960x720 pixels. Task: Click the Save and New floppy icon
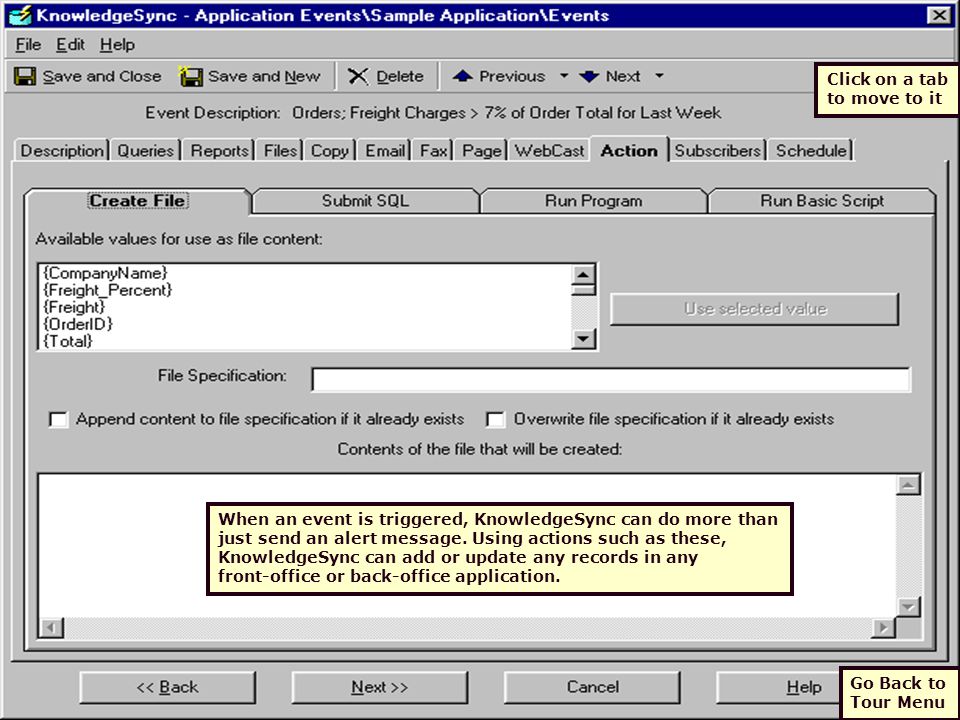coord(190,77)
